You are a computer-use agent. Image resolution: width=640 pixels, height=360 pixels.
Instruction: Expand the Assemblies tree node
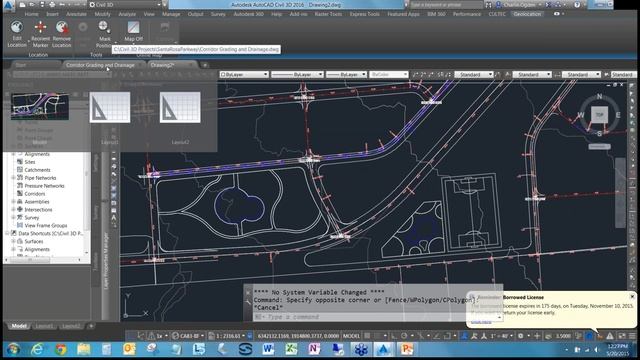[14, 202]
